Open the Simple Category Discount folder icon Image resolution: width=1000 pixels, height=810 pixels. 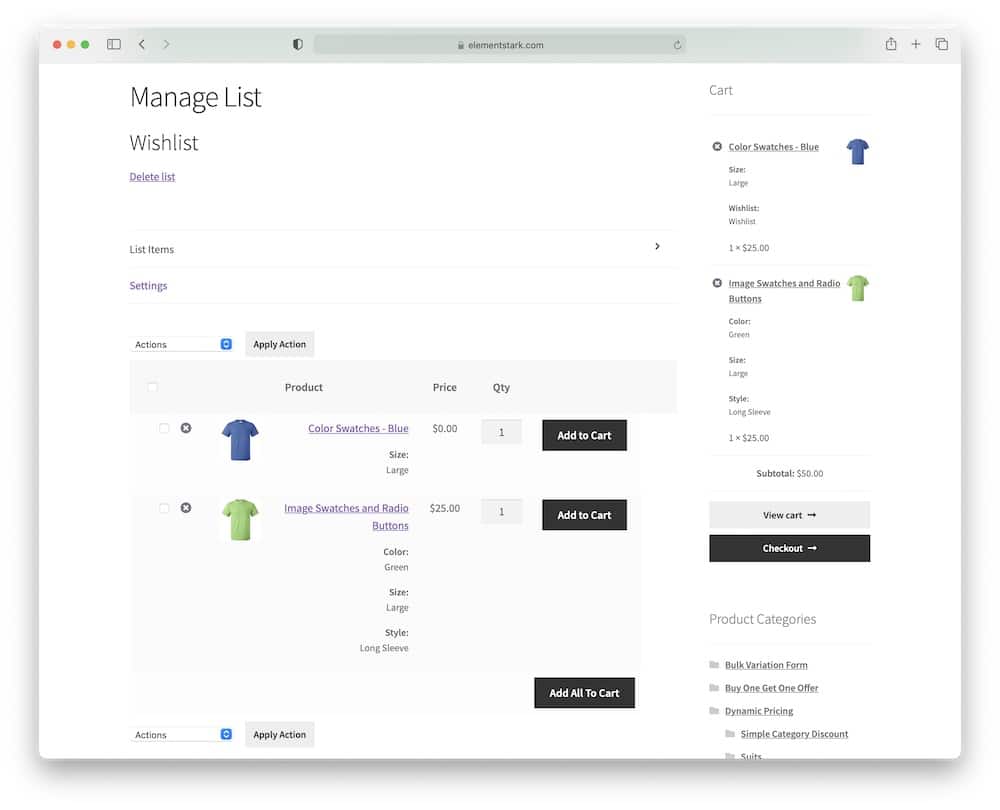click(730, 733)
